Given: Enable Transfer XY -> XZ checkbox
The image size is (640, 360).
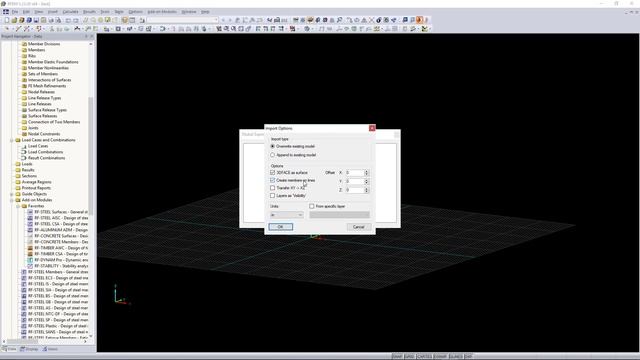Looking at the screenshot, I should 273,188.
